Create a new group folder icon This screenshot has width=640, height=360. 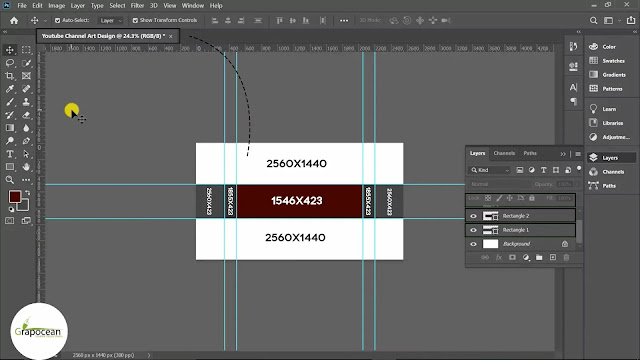pos(539,258)
